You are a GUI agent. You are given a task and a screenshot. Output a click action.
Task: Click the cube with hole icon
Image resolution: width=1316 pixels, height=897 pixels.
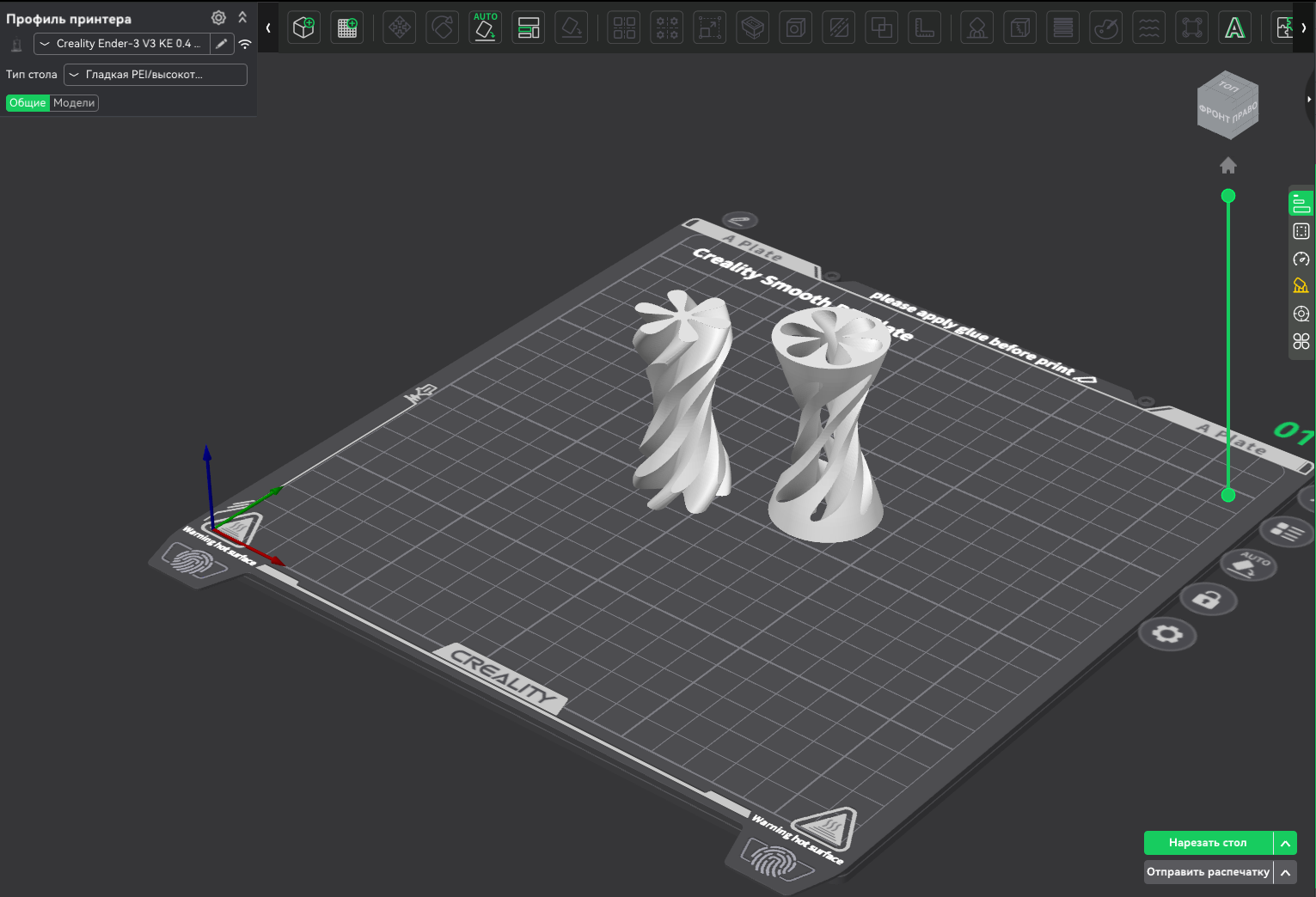(796, 27)
